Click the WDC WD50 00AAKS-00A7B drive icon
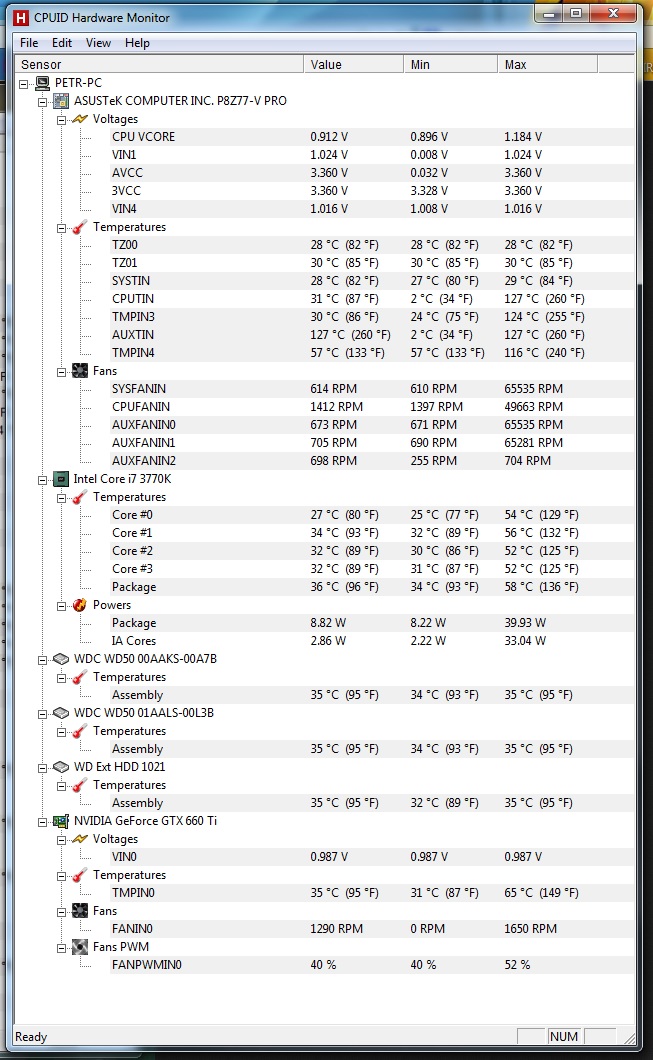The height and width of the screenshot is (1060, 653). click(x=61, y=659)
